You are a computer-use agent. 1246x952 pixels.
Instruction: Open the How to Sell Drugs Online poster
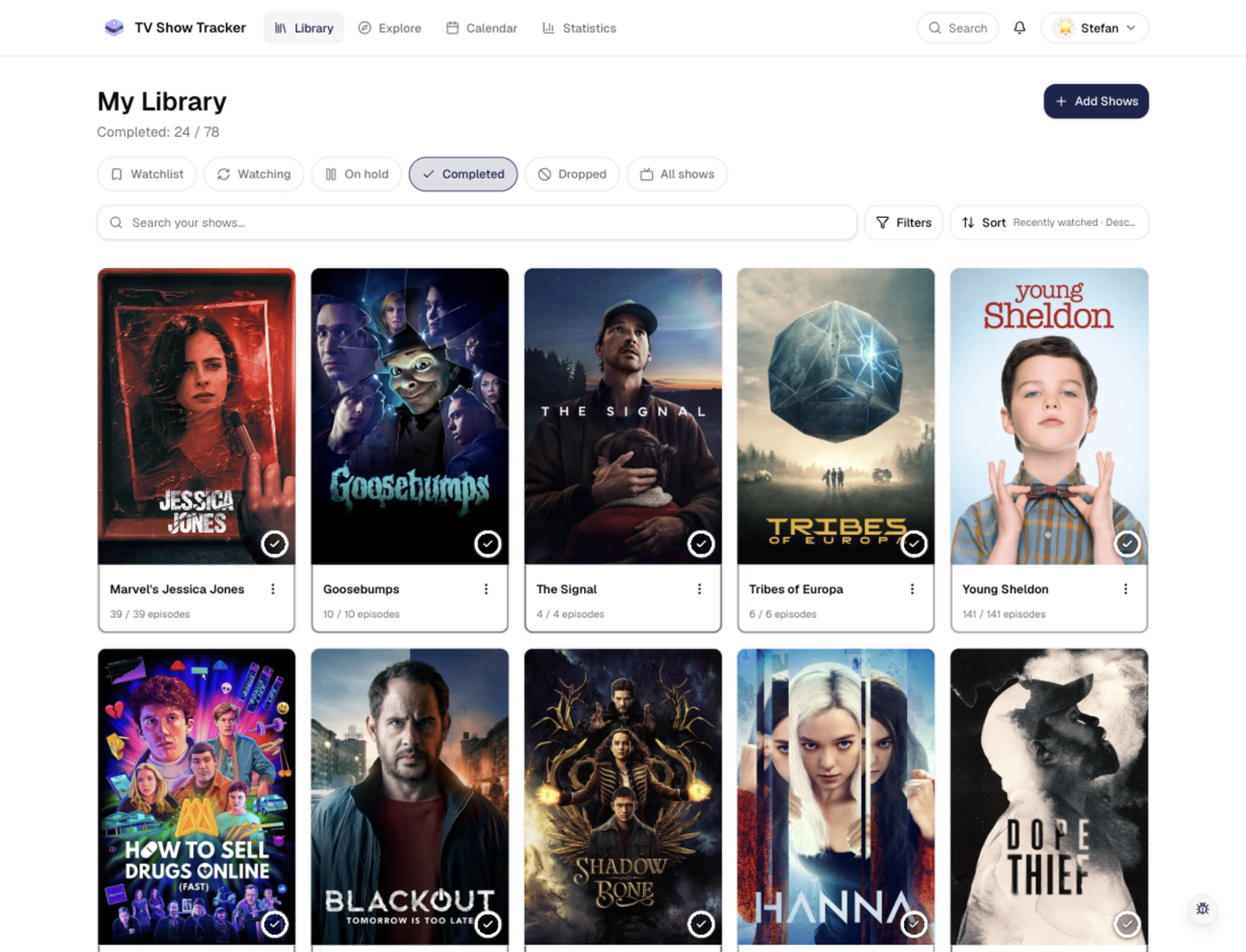(196, 797)
